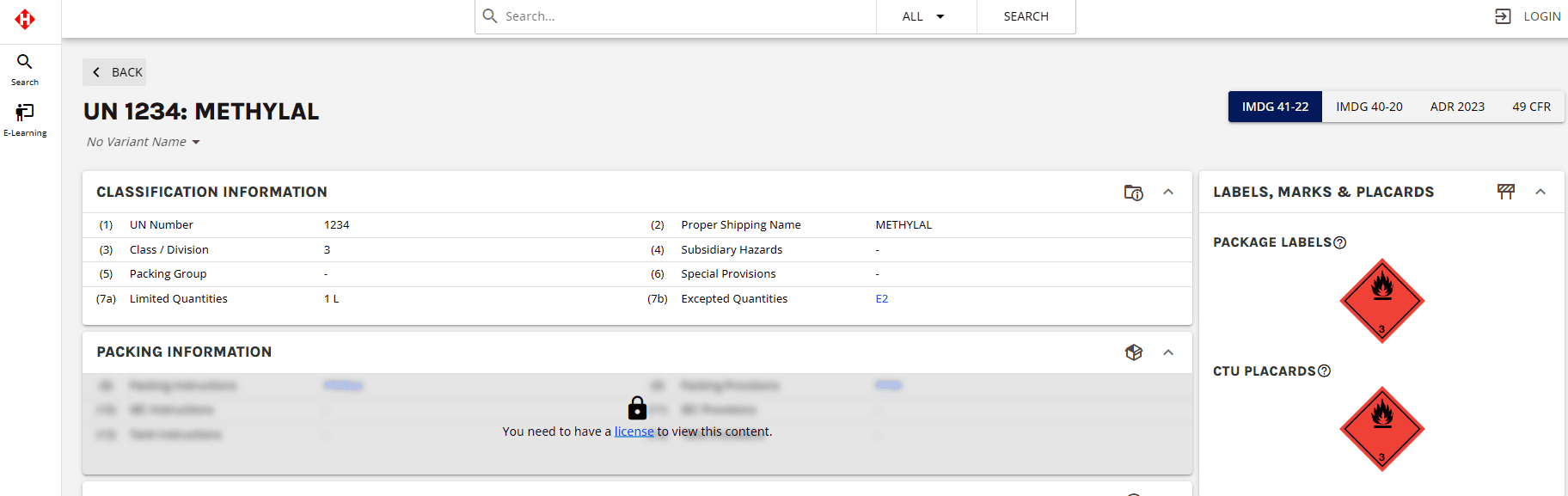Click the Packing Information box icon
Viewport: 1568px width, 496px height.
point(1134,352)
